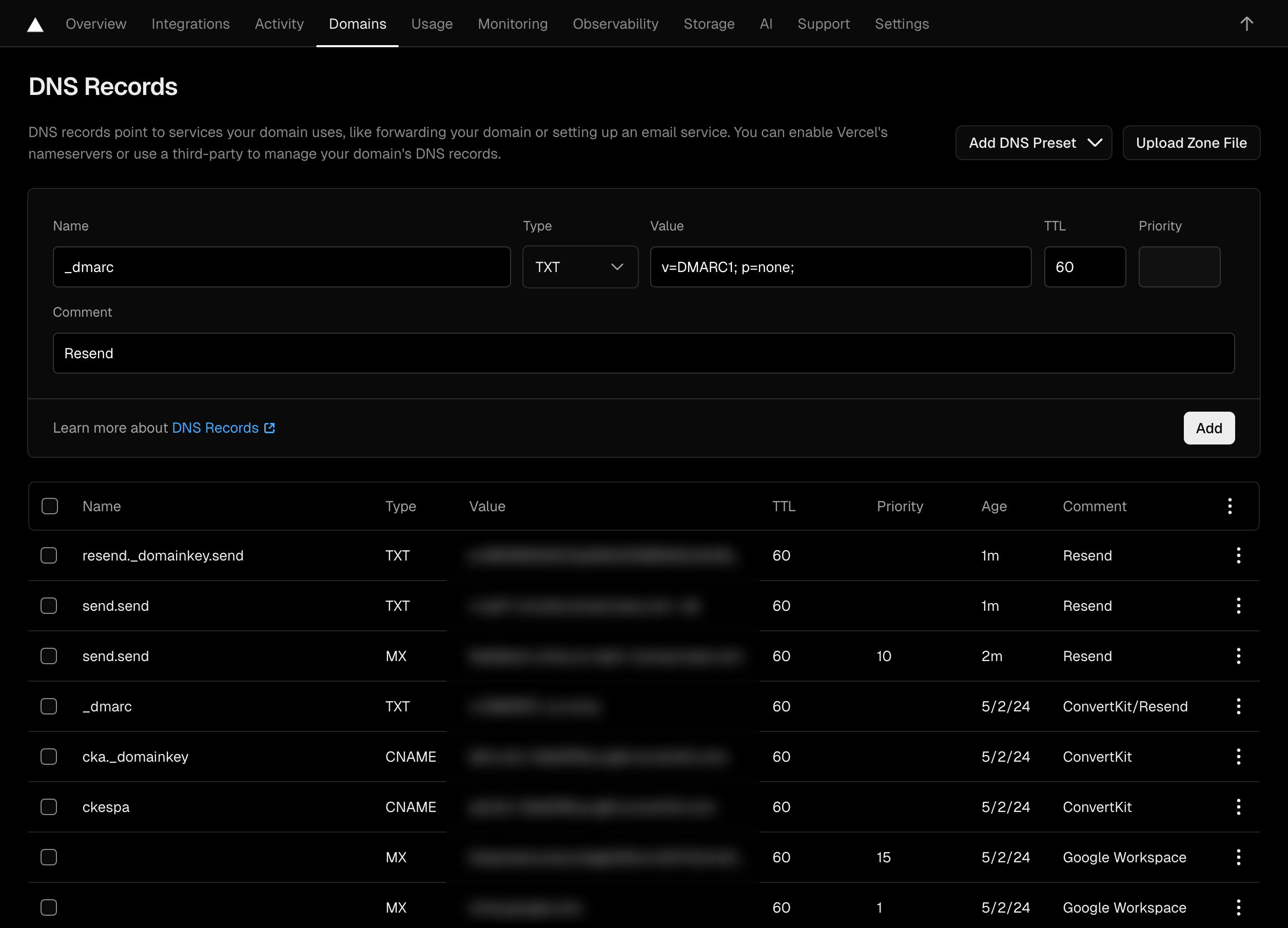
Task: Toggle the select-all checkbox in the table header
Action: click(x=49, y=506)
